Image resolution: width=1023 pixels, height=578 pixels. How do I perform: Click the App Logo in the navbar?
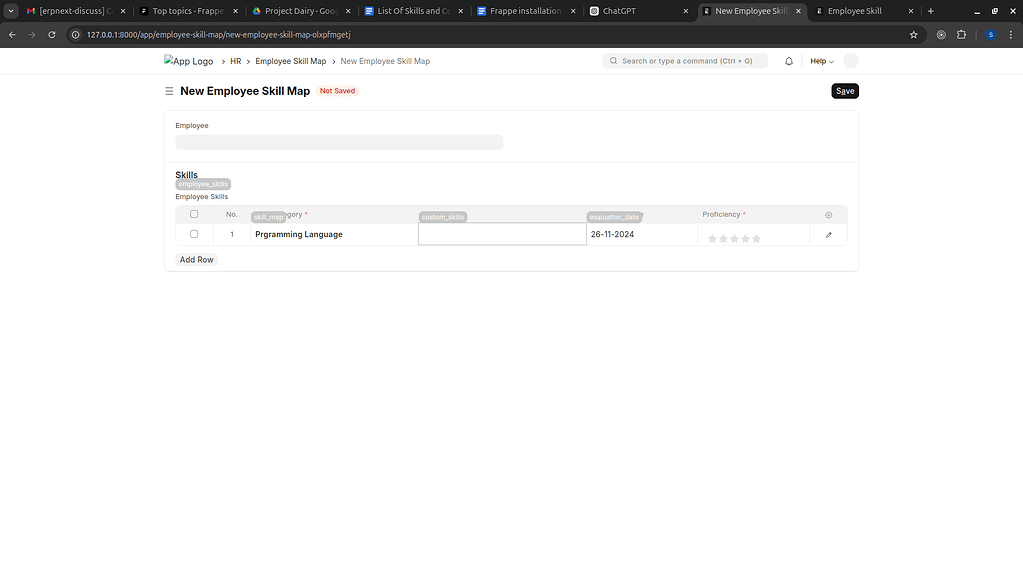(x=188, y=60)
